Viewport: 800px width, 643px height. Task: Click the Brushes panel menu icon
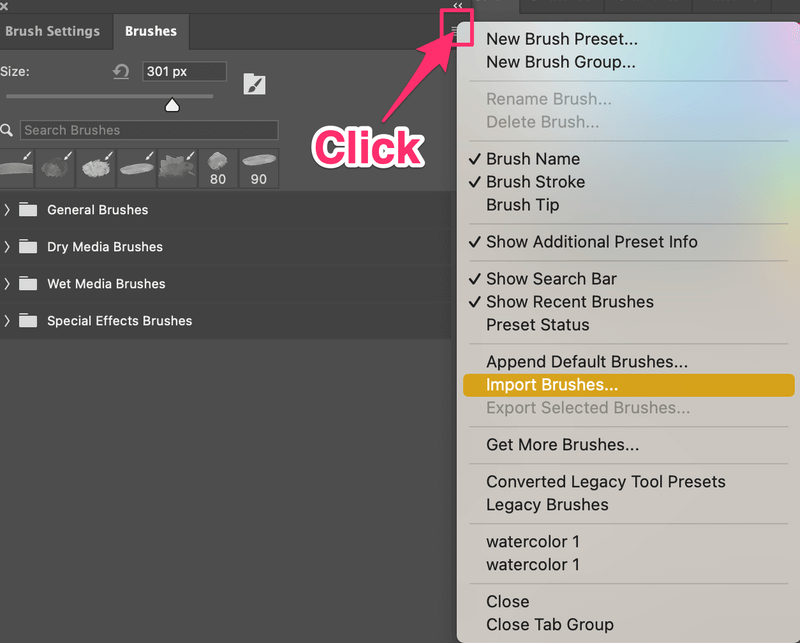[455, 32]
